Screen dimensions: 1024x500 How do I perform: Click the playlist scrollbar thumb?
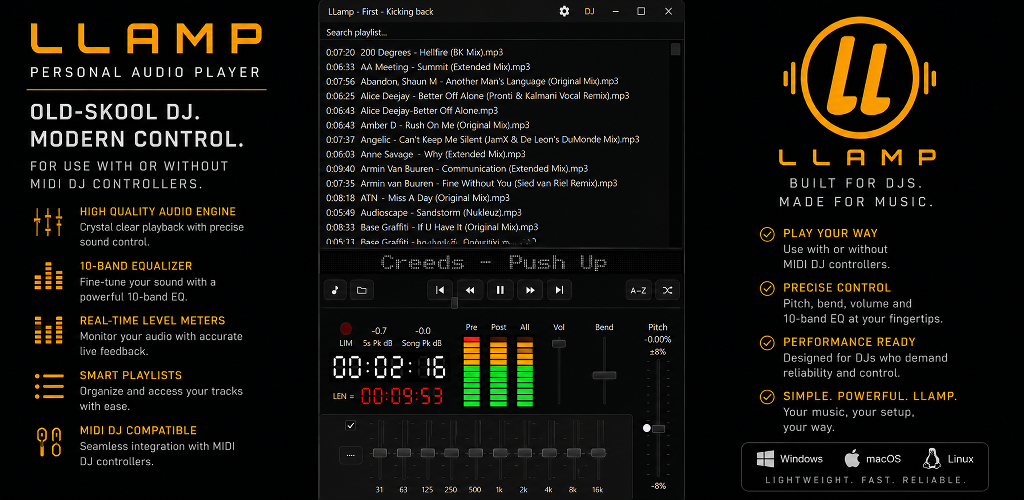(676, 50)
